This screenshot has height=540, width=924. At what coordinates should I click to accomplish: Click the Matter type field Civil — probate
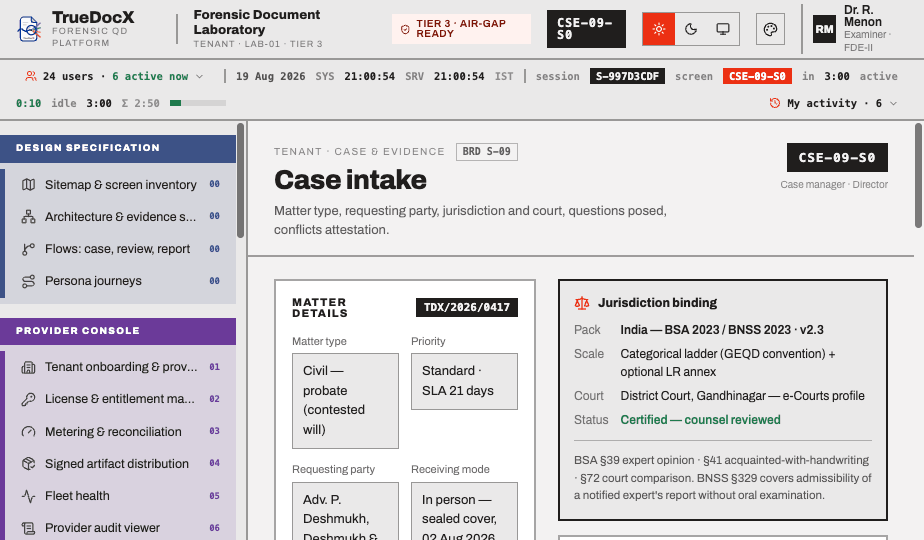345,401
